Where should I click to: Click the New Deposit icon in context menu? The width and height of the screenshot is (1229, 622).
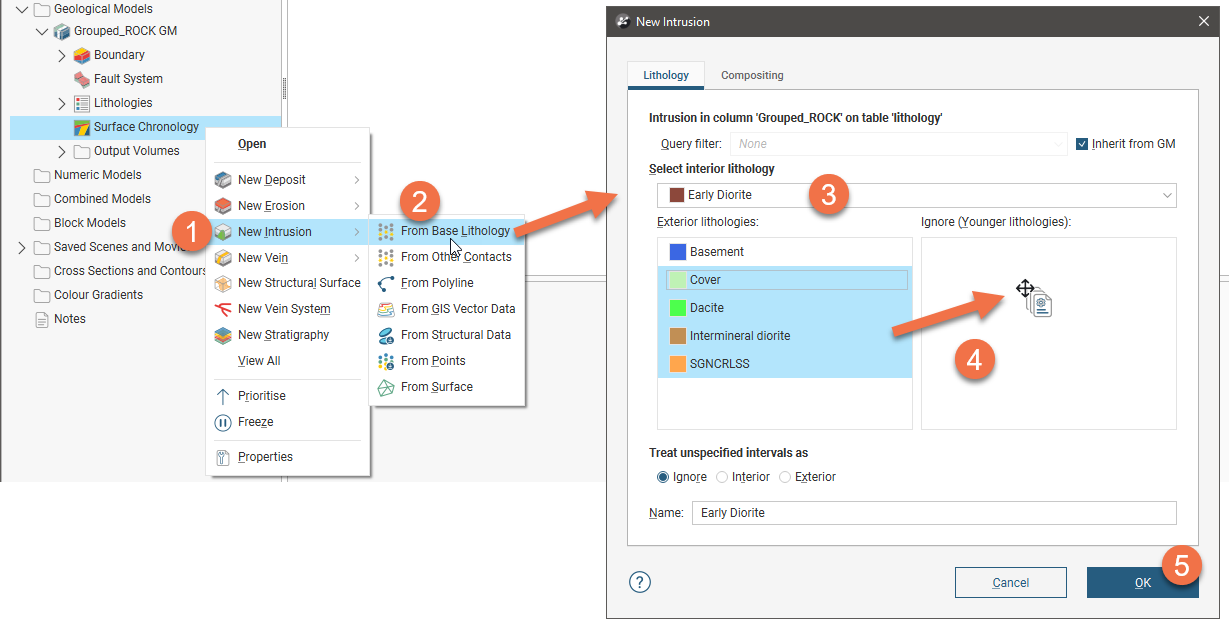223,180
